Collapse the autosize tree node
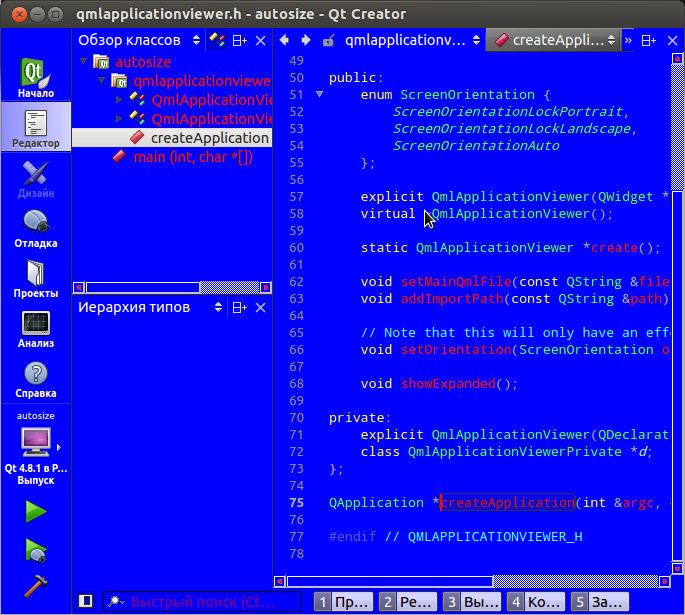This screenshot has width=685, height=615. (x=83, y=62)
